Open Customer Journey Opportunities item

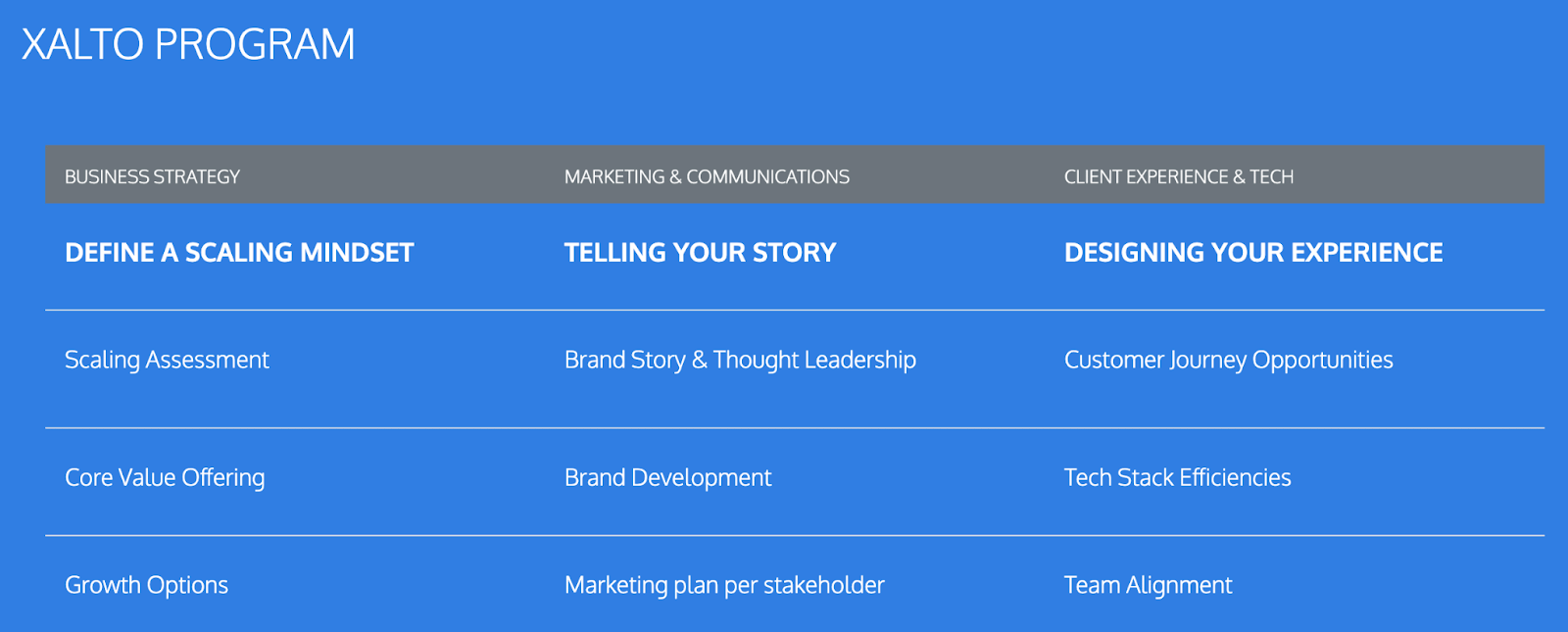coord(1228,361)
